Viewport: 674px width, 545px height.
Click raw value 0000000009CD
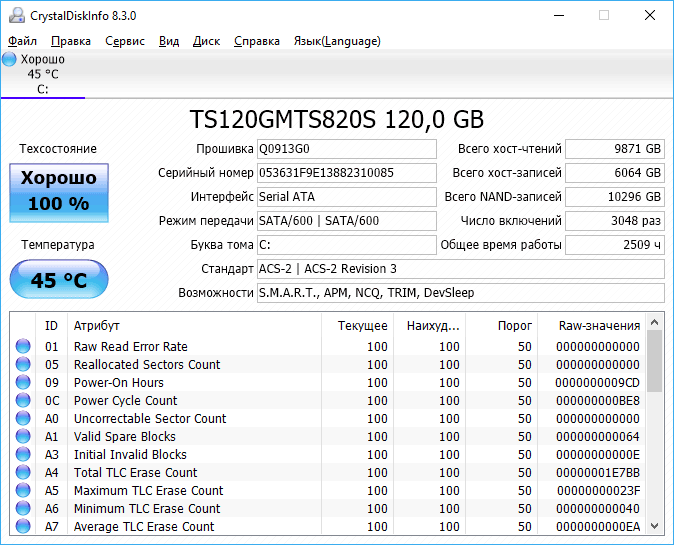point(597,383)
